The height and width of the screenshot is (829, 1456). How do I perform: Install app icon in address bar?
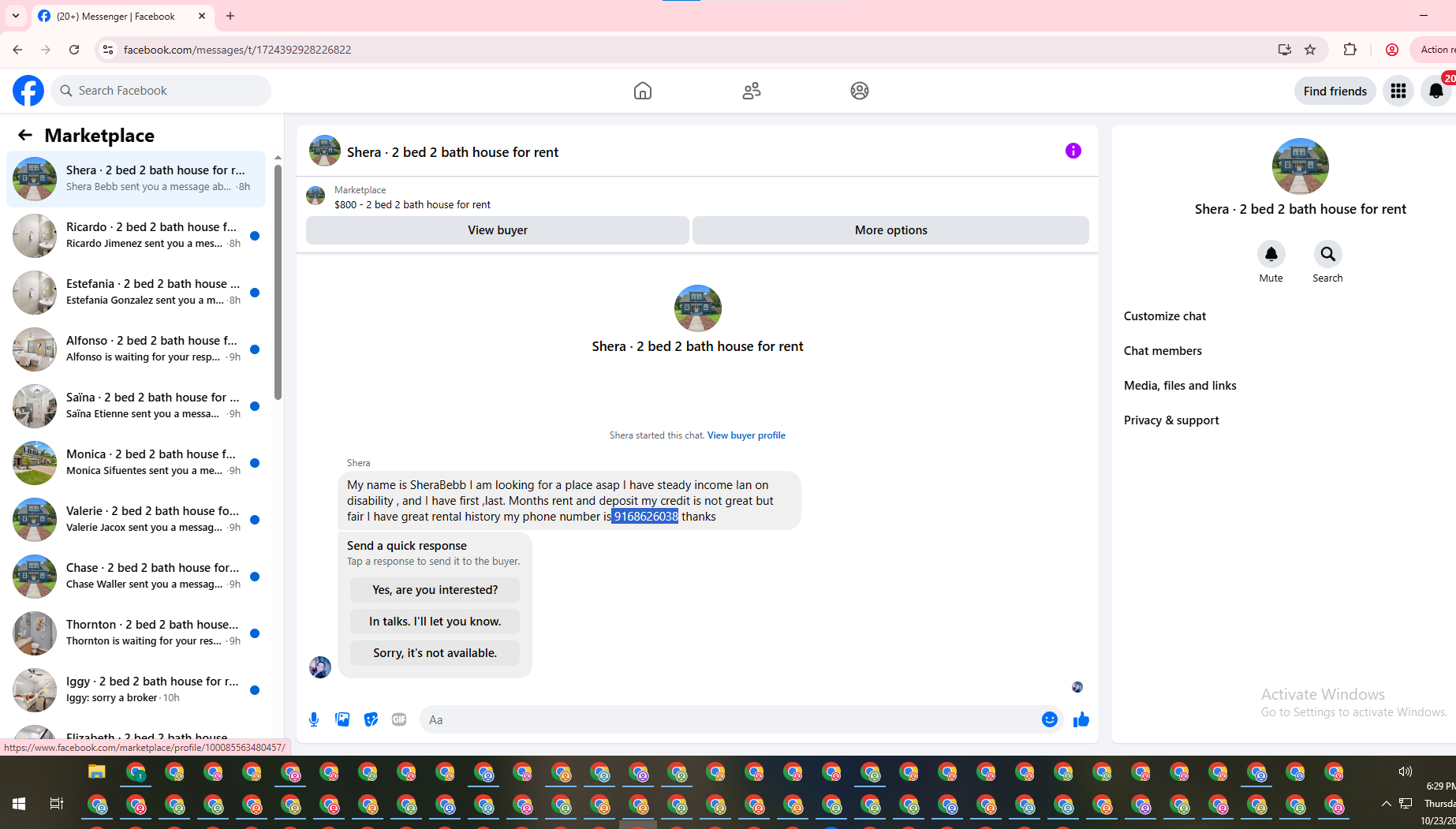[x=1285, y=50]
